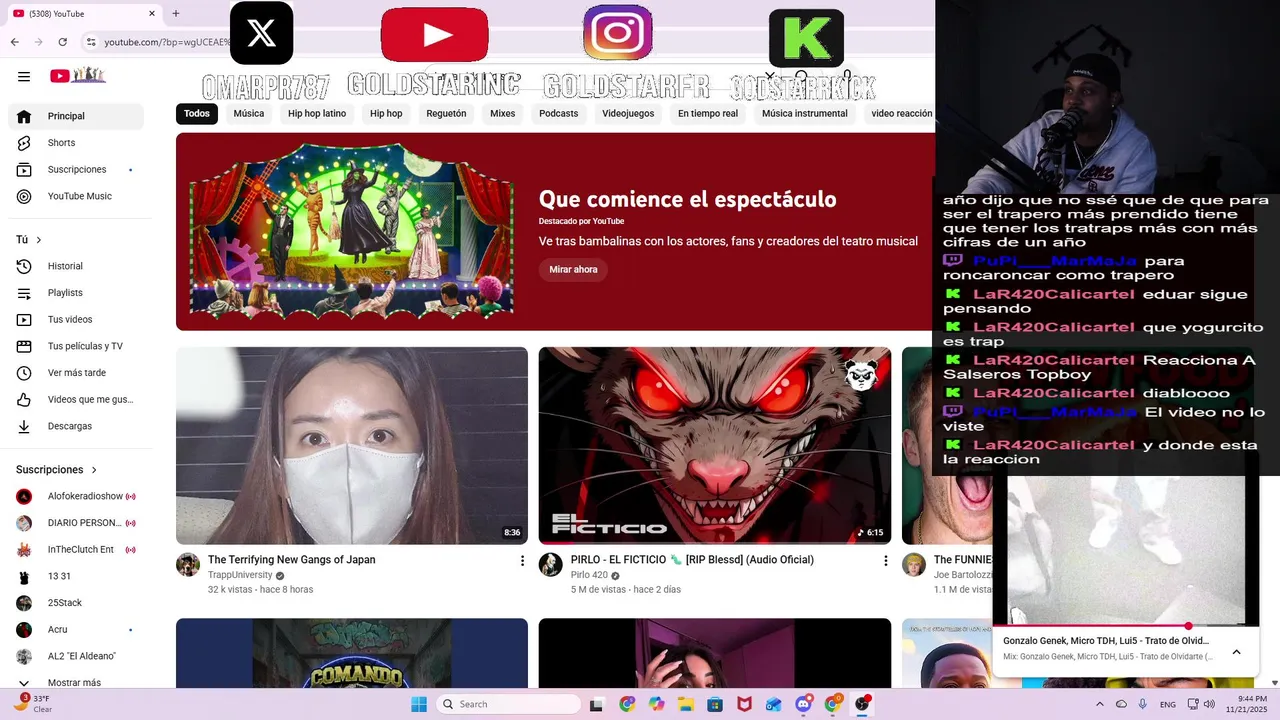Click the browser back arrow

click(14, 42)
